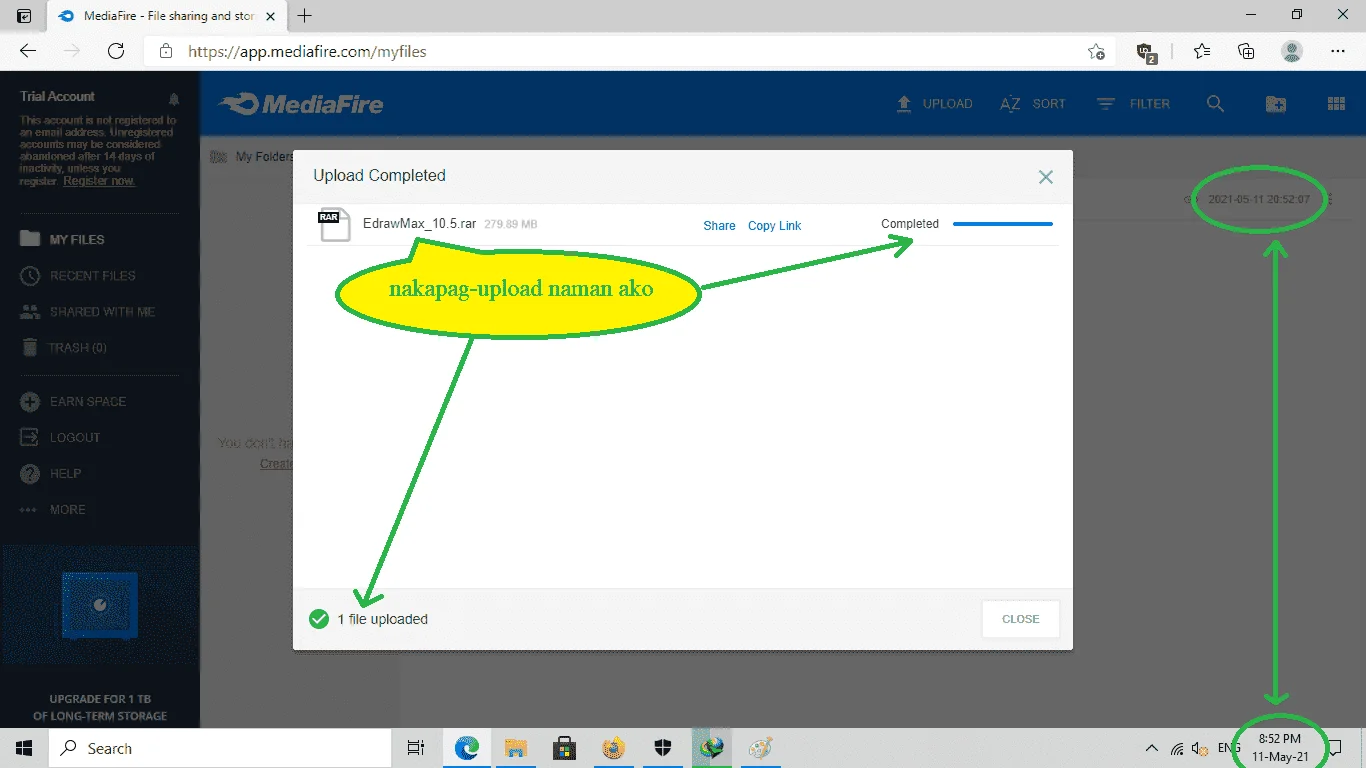Switch to grid view icon
1366x768 pixels.
(1336, 104)
